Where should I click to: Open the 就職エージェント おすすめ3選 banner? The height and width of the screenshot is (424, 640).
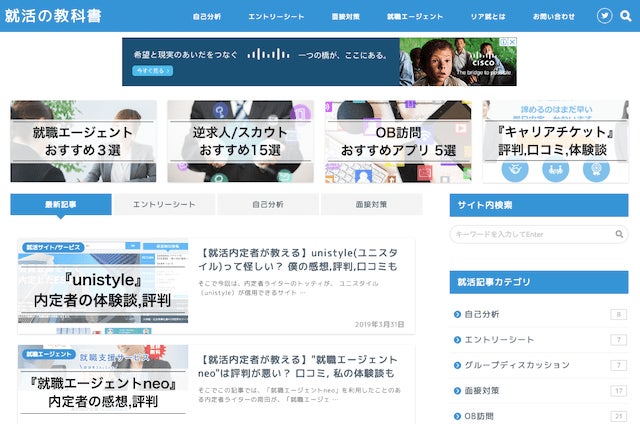tap(83, 141)
